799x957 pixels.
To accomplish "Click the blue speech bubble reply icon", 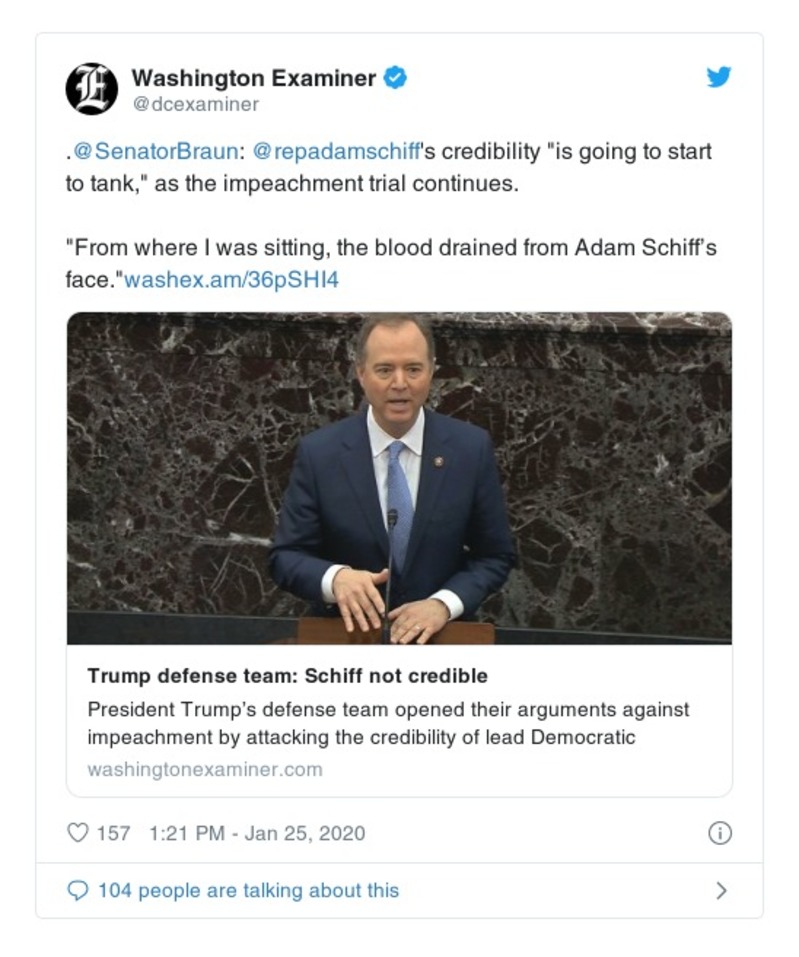I will (77, 890).
